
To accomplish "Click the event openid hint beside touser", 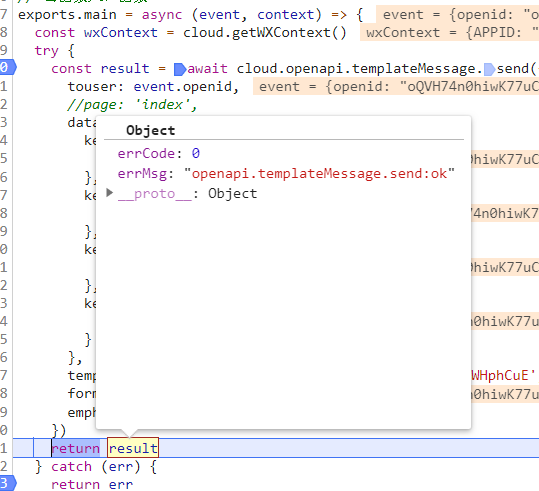I will [x=396, y=86].
